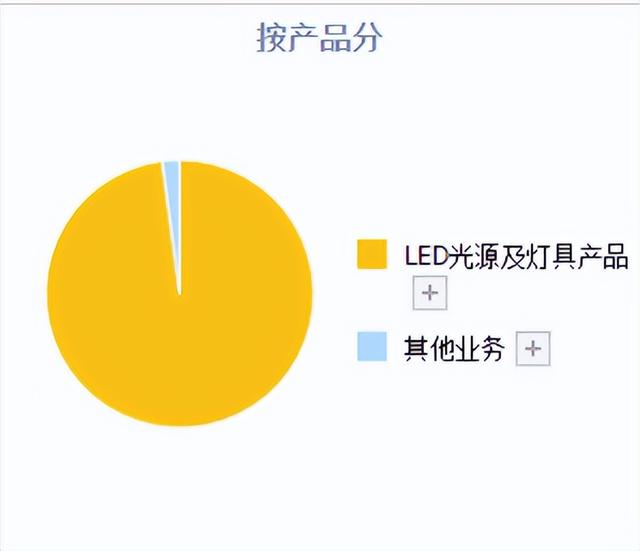Toggle 其他业务 series via its blue square
Viewport: 640px width, 551px height.
372,347
